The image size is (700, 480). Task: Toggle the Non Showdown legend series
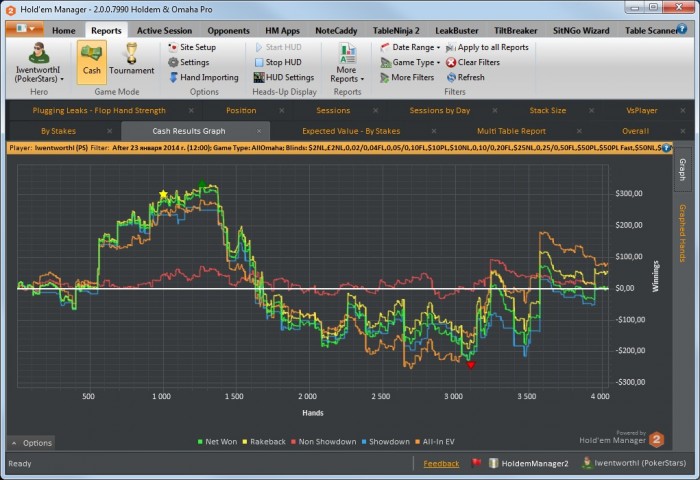click(324, 442)
